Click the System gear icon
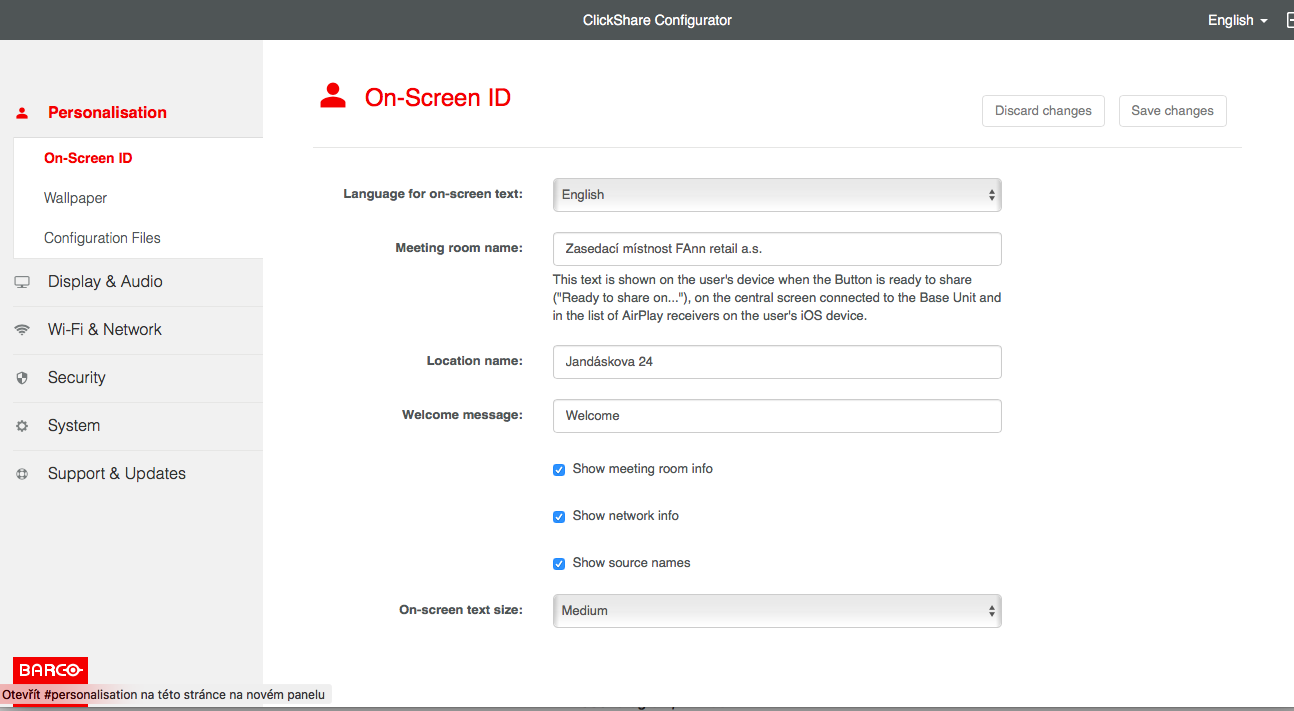1294x711 pixels. click(x=22, y=426)
